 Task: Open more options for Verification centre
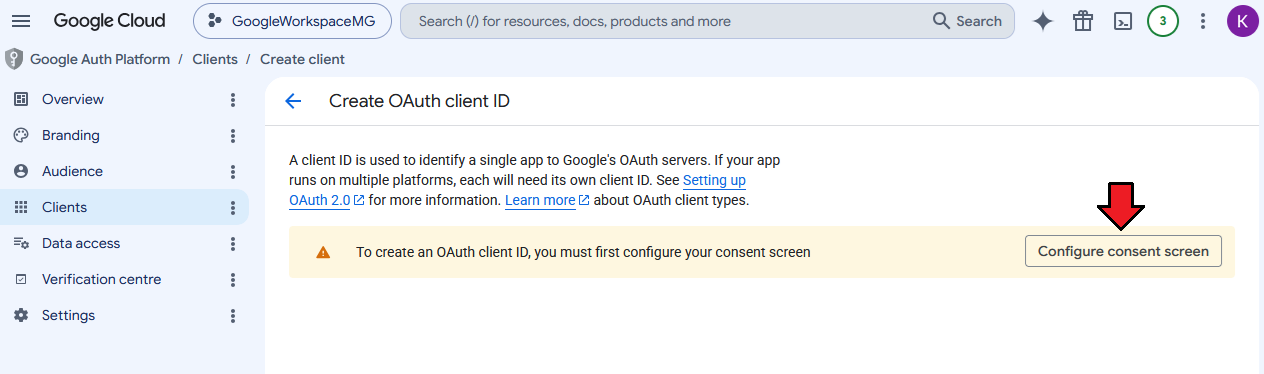233,279
